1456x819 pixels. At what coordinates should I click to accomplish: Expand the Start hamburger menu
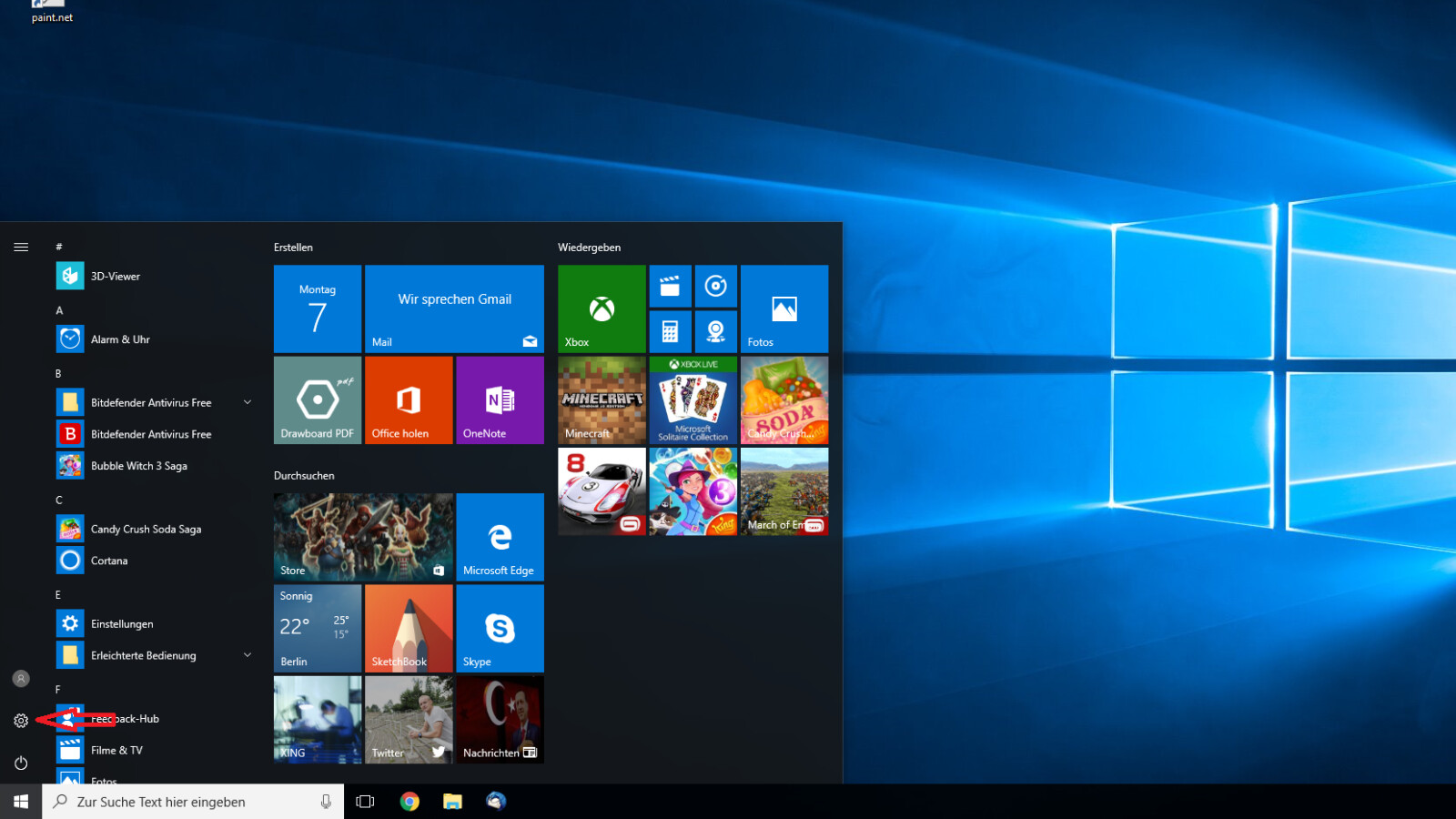pos(21,247)
